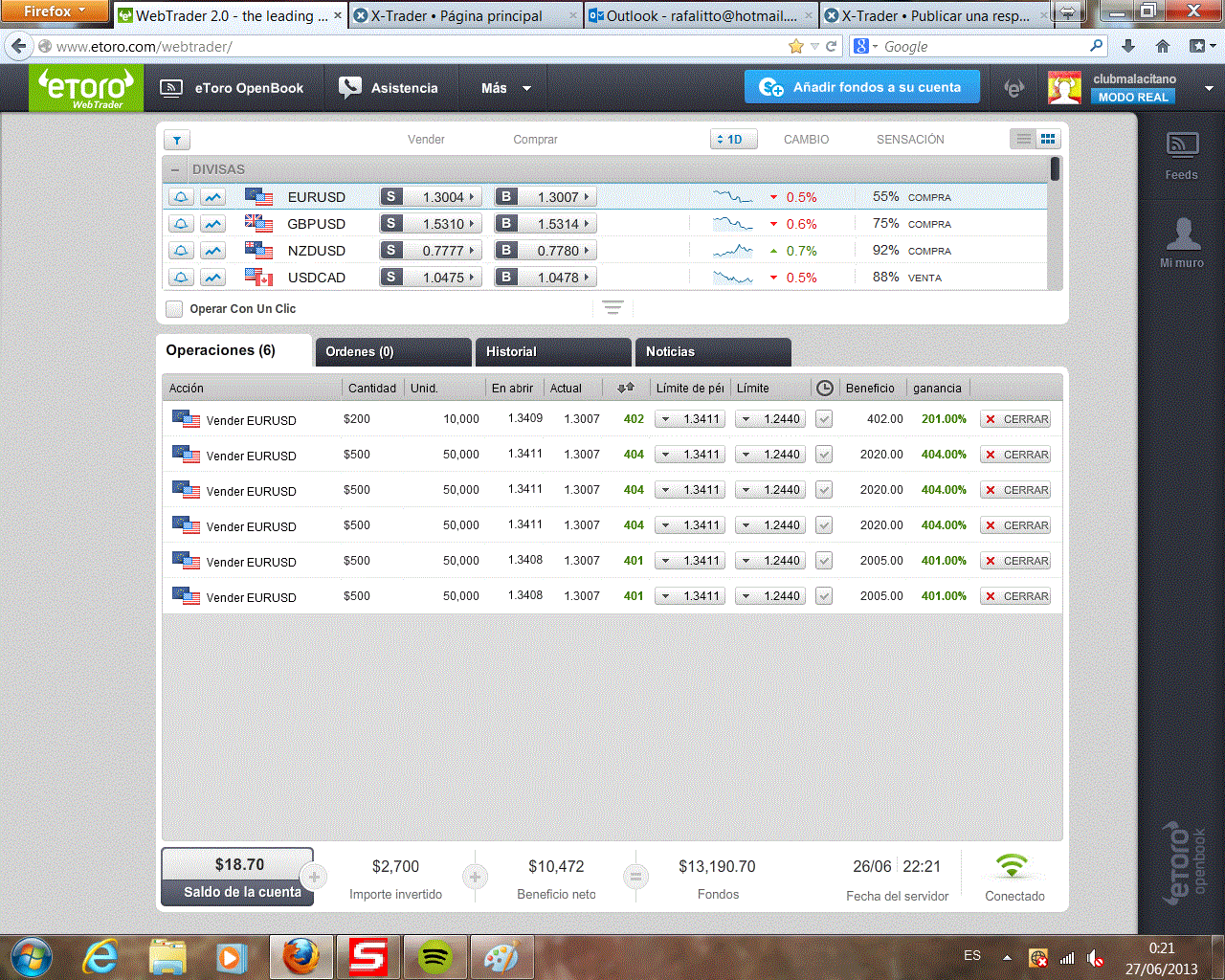
Task: Toggle checkbox on the fifth EURUSD position row
Action: [x=823, y=561]
